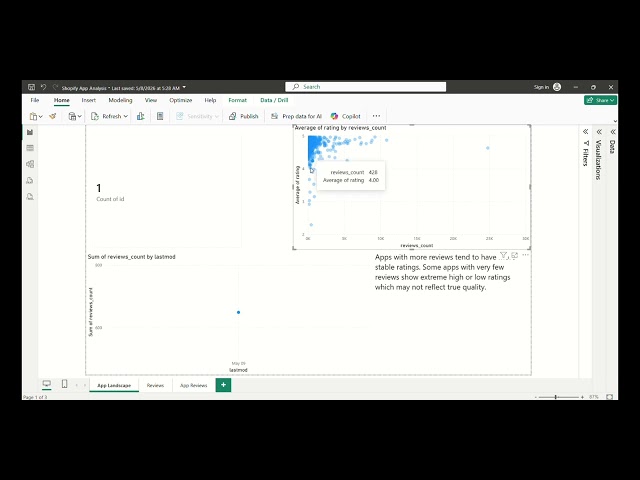
Task: Open the App Landscape page tab
Action: point(114,385)
